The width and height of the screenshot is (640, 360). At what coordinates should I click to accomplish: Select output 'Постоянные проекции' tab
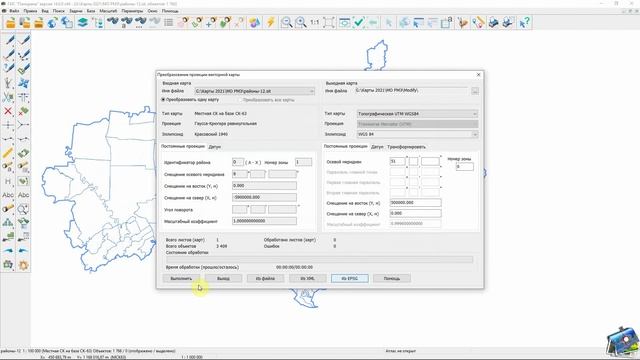[345, 146]
